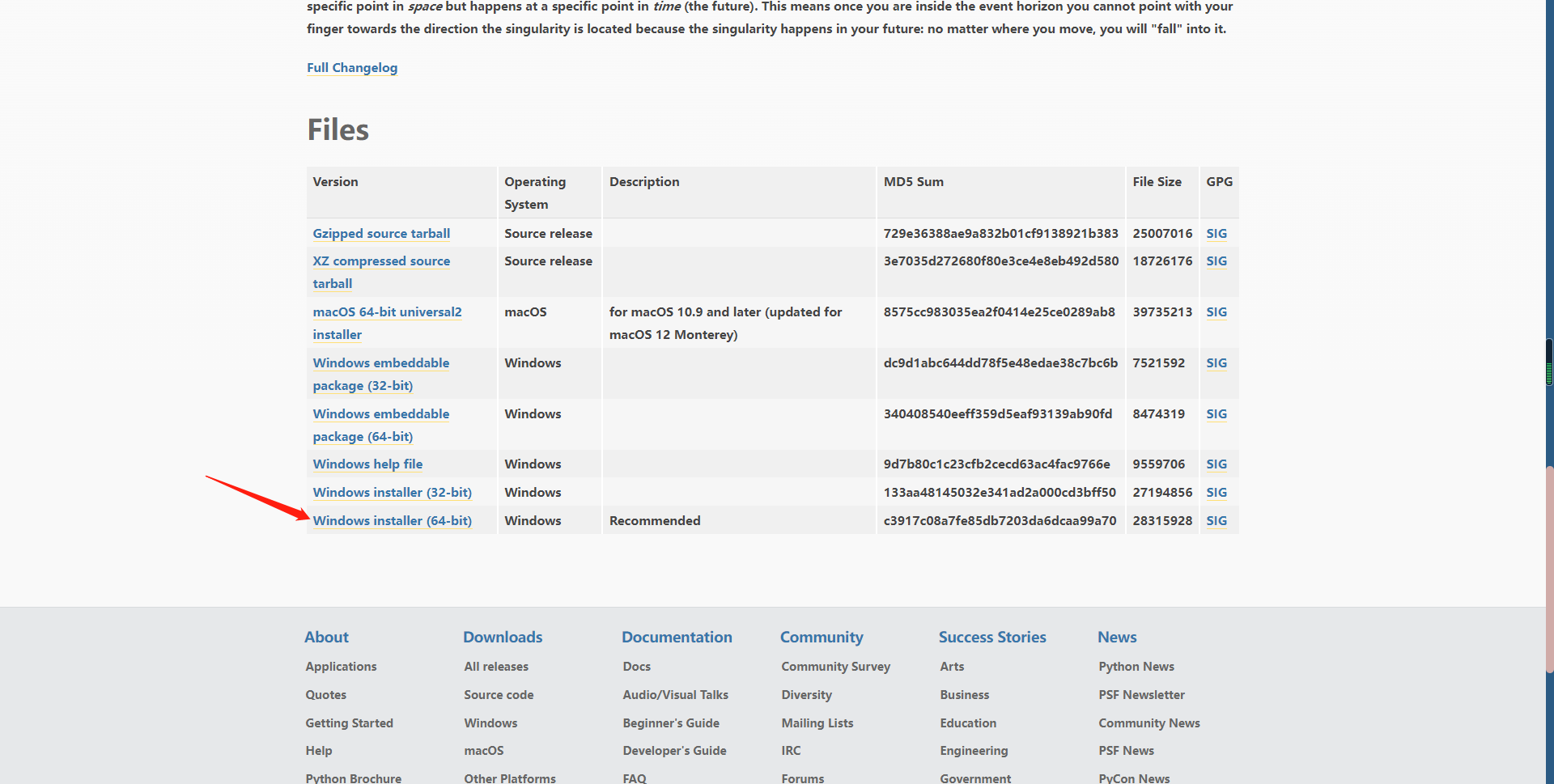Screen dimensions: 1554x784
Task: Open the Mailing Lists link
Action: [817, 723]
